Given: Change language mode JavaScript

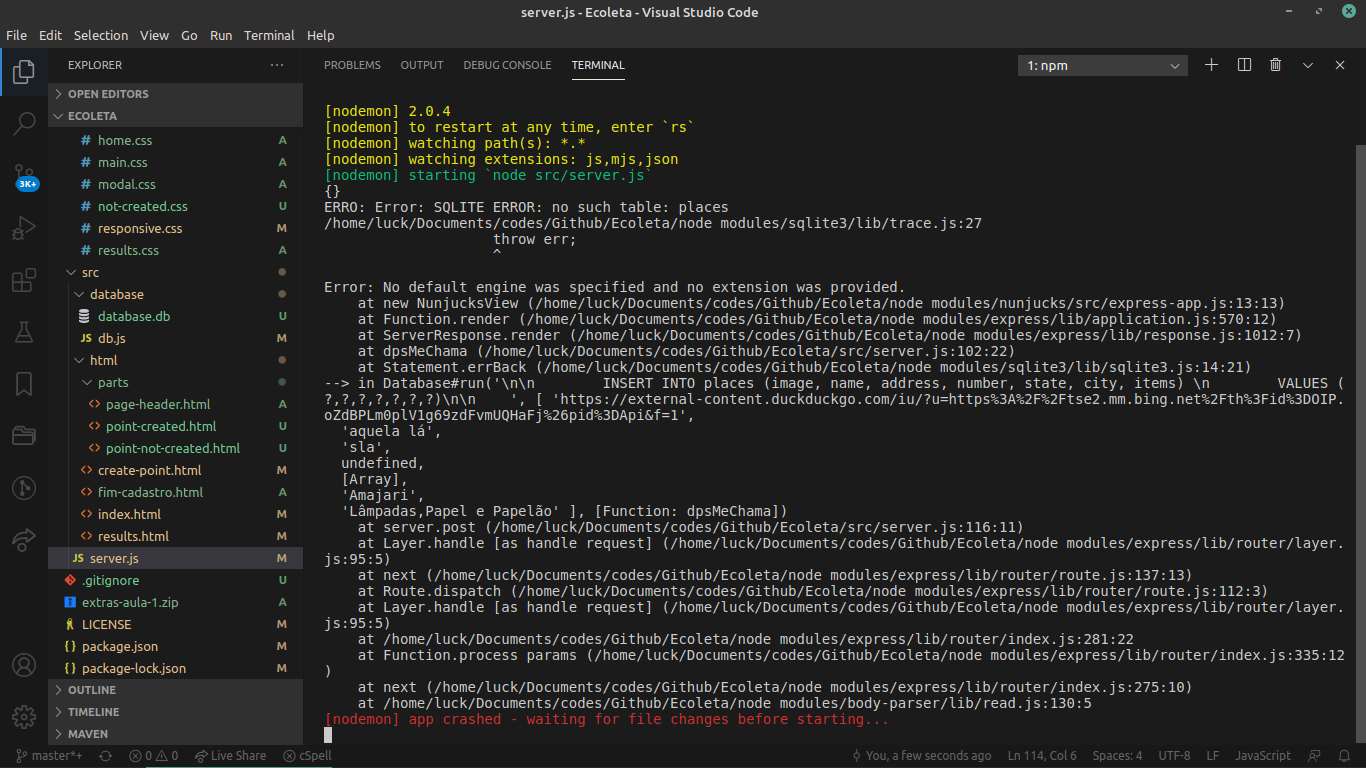Looking at the screenshot, I should click(1262, 756).
